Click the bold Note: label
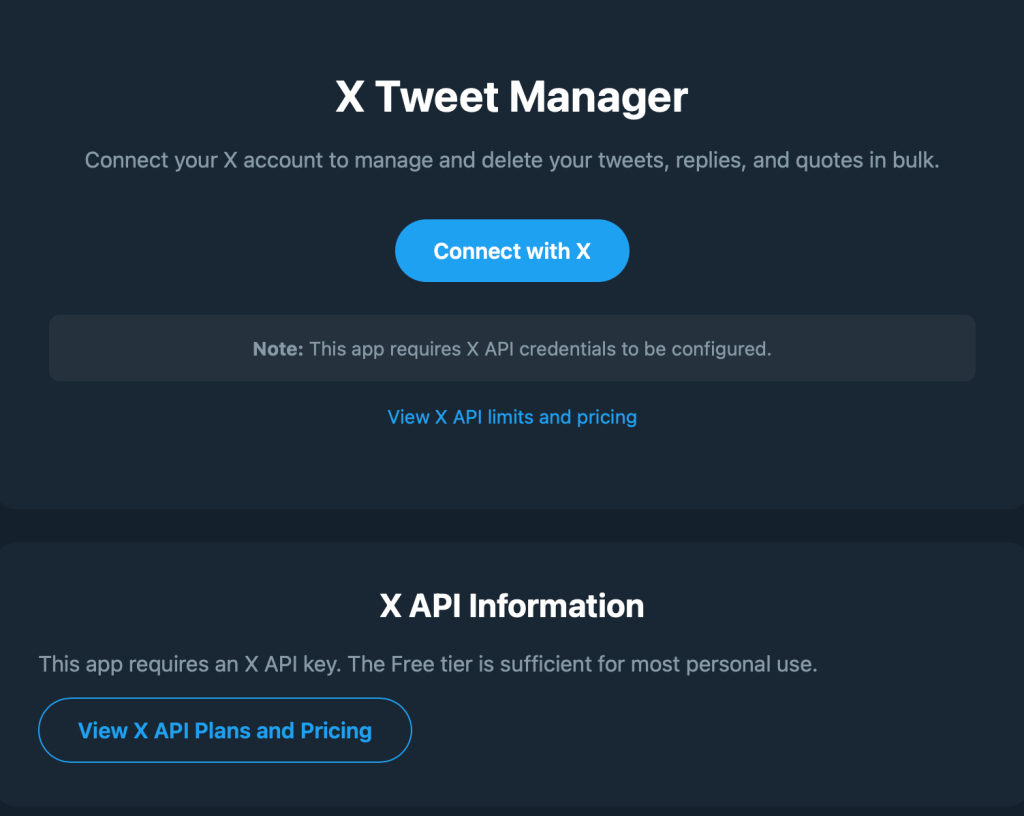 pos(278,349)
